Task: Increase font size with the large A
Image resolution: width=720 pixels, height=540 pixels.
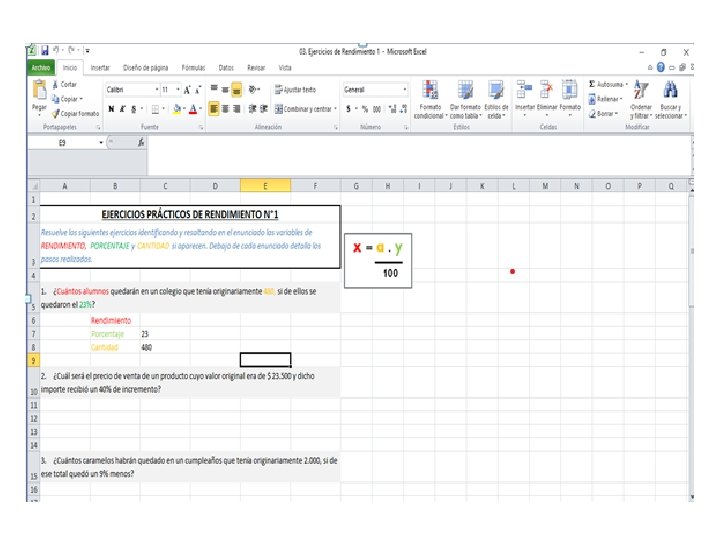Action: pyautogui.click(x=187, y=90)
